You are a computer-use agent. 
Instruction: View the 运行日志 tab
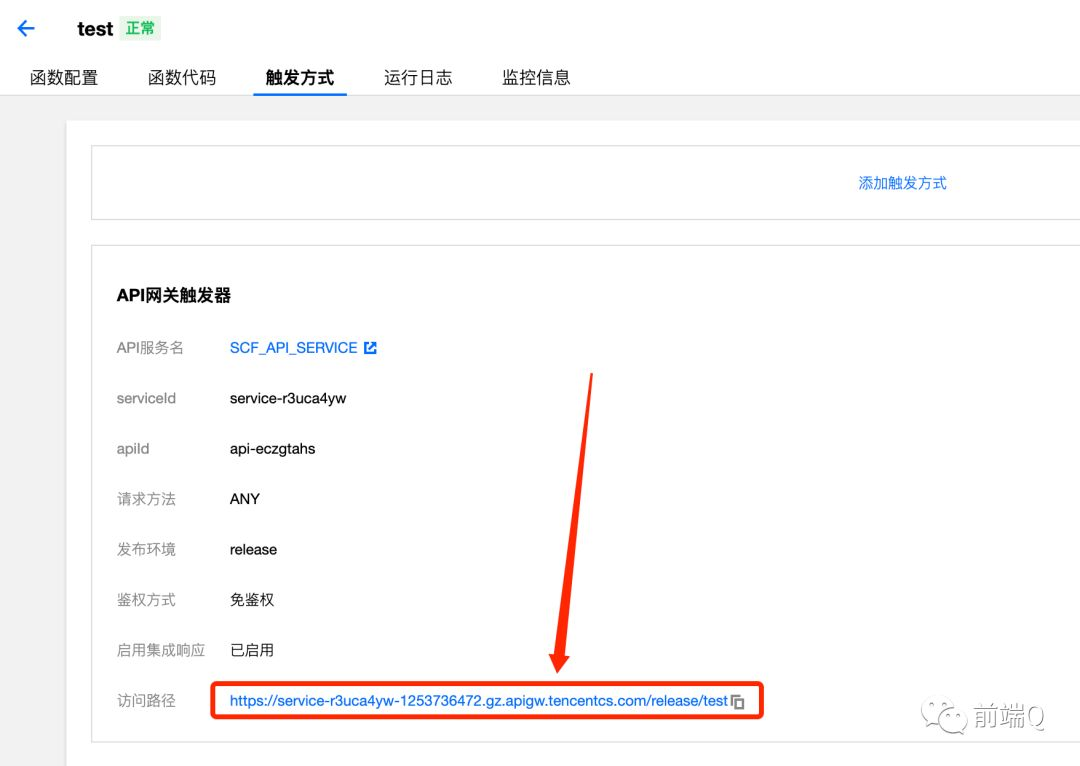click(418, 77)
